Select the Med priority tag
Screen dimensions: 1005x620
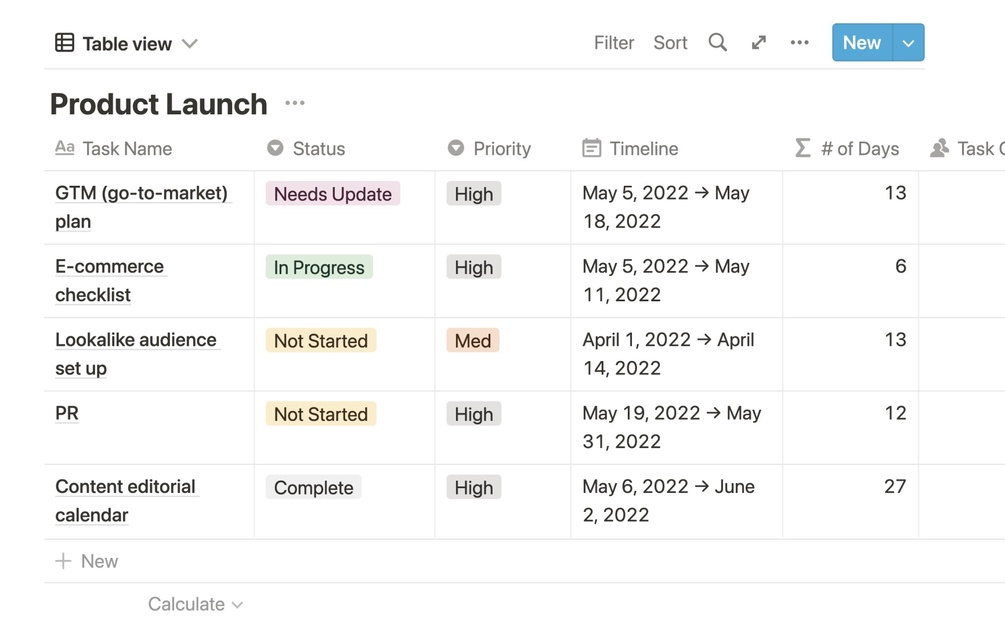tap(472, 341)
